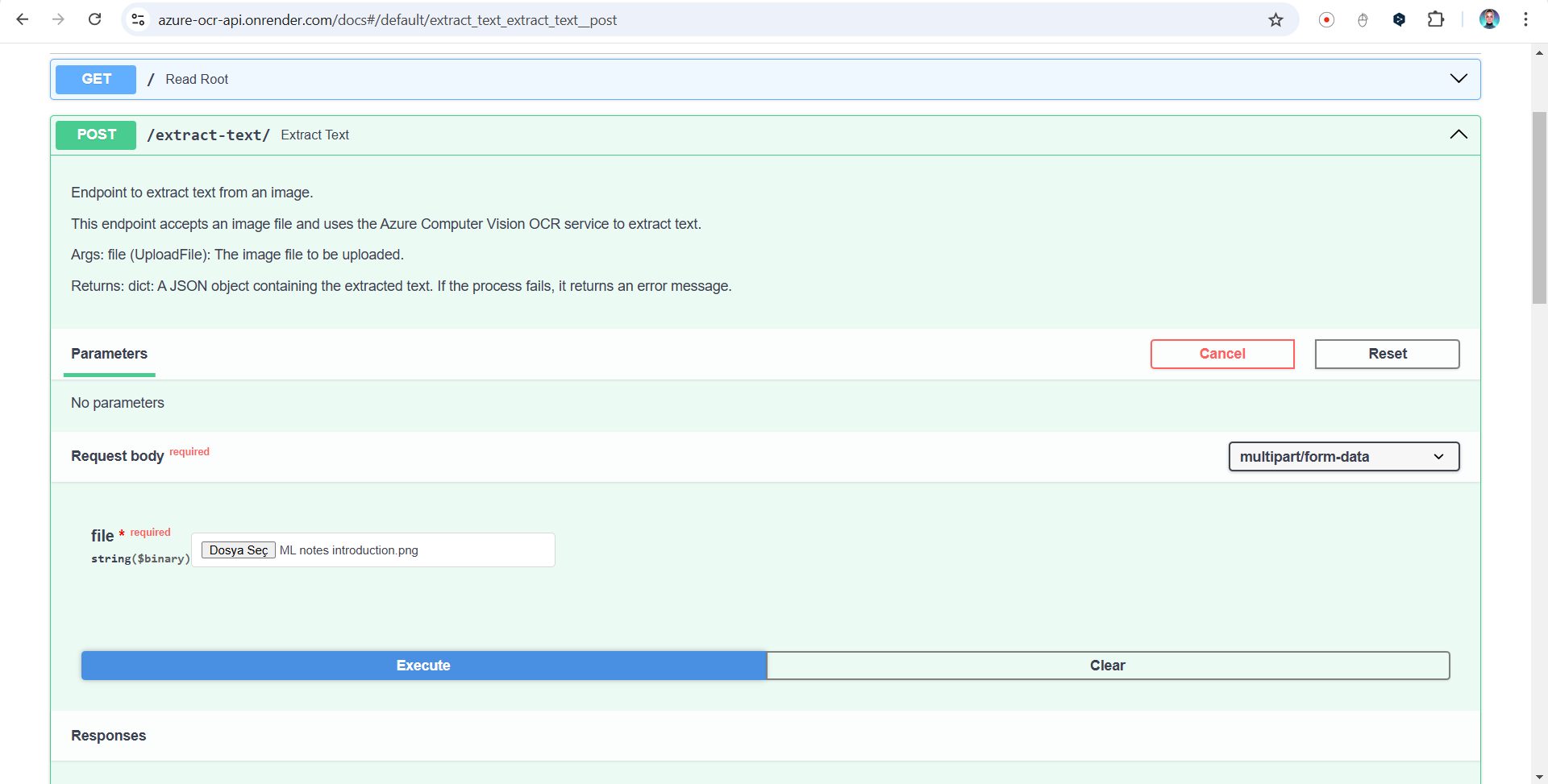Bookmark this page with the star icon
The width and height of the screenshot is (1548, 784).
pyautogui.click(x=1275, y=19)
